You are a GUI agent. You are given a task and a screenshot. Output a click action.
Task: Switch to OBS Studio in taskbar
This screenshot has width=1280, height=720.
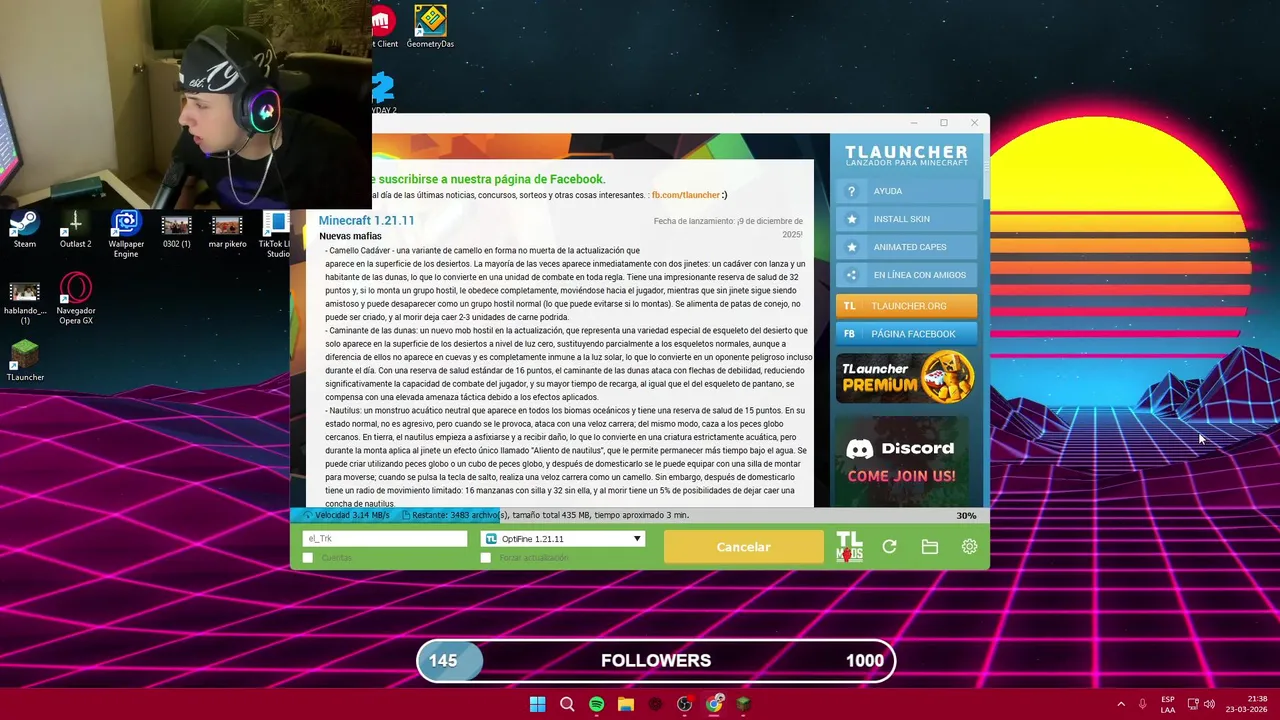point(684,704)
